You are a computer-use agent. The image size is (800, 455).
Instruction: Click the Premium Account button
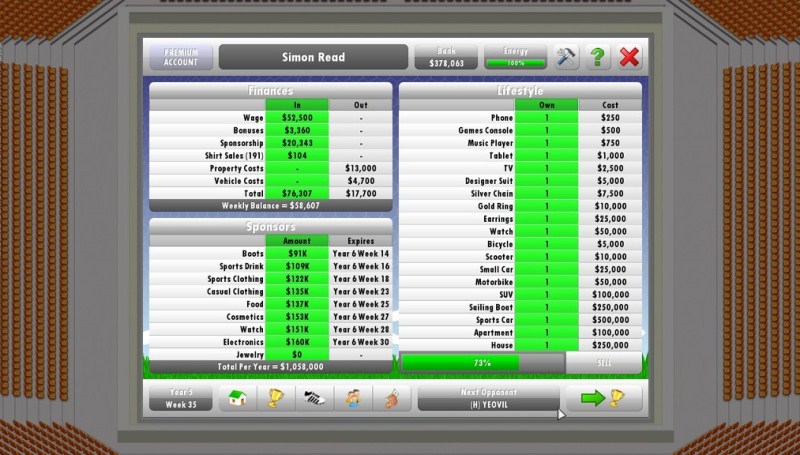181,57
